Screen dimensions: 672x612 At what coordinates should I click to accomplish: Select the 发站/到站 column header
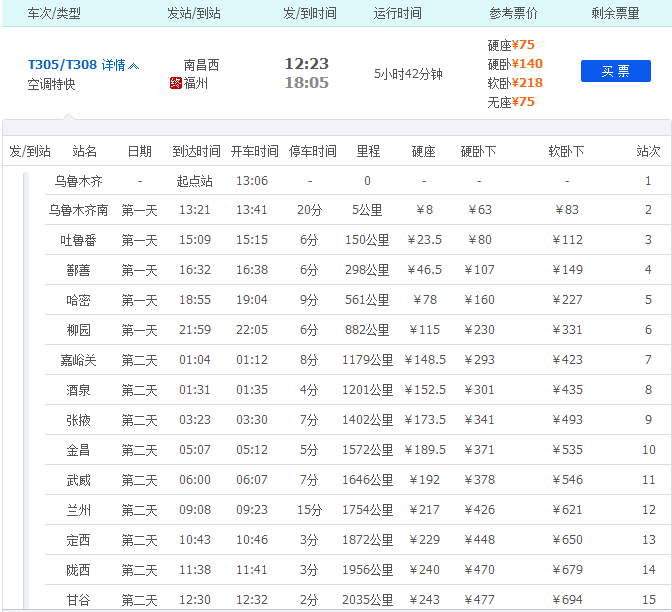(x=194, y=14)
